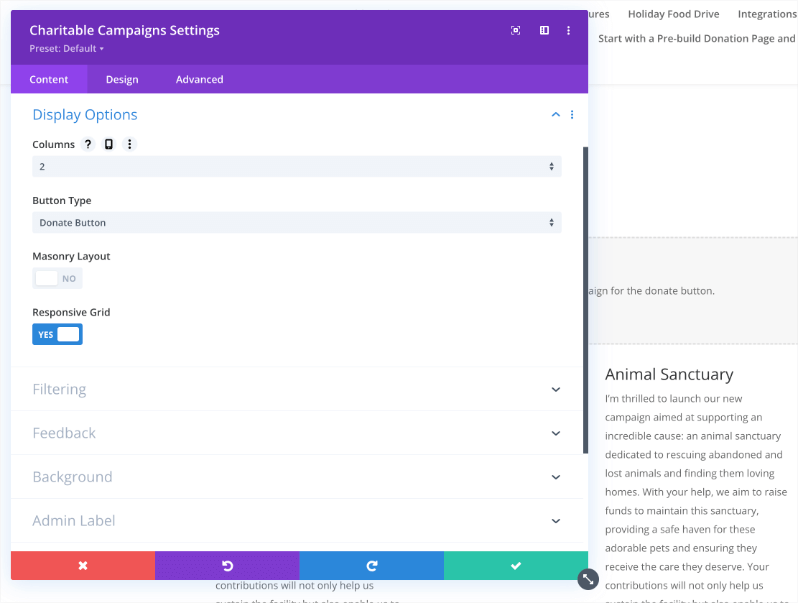Click the Columns responsive phone icon

(108, 144)
